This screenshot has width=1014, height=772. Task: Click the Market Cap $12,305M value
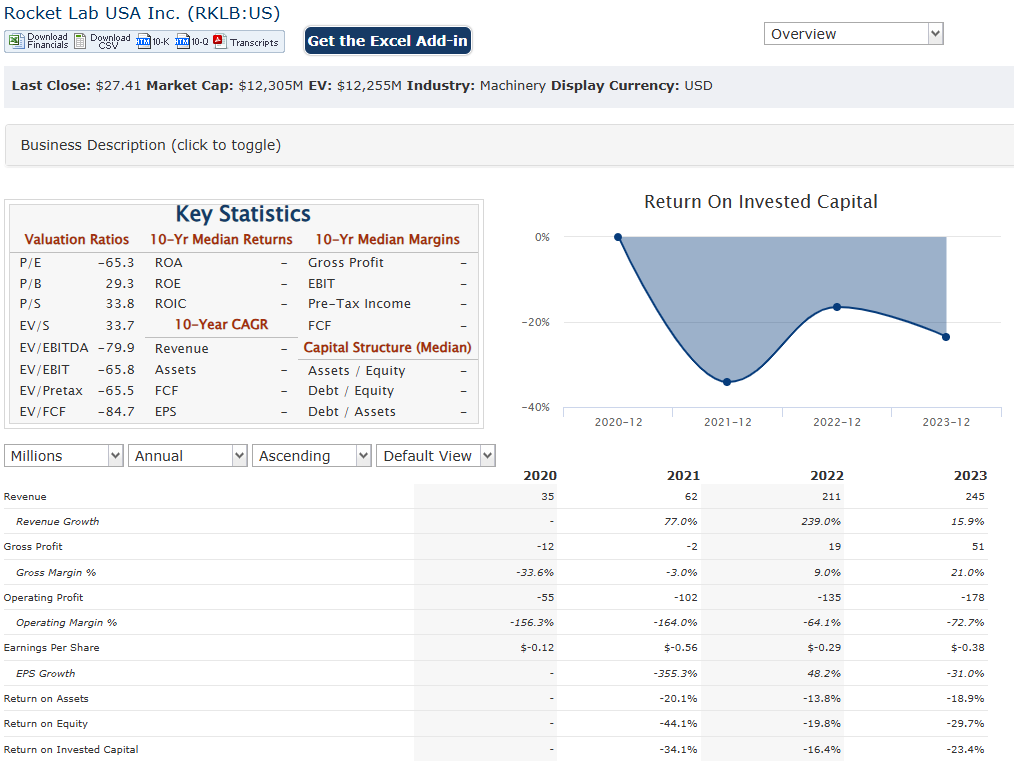coord(270,86)
